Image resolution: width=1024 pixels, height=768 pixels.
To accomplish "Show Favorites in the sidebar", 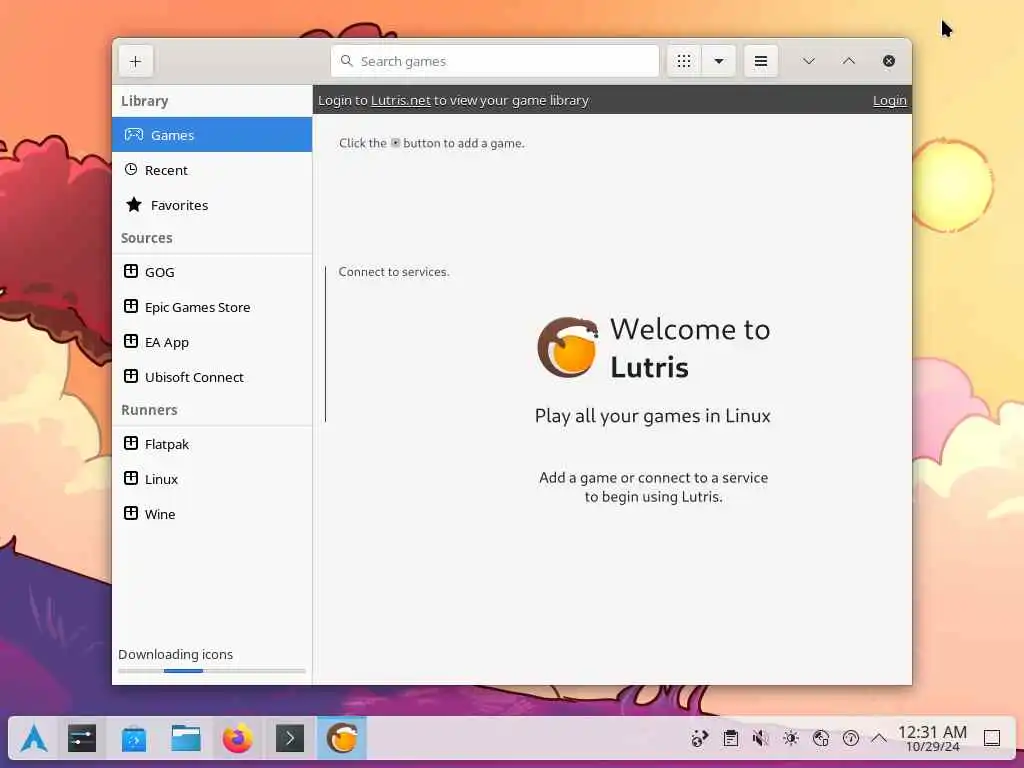I will coord(212,205).
